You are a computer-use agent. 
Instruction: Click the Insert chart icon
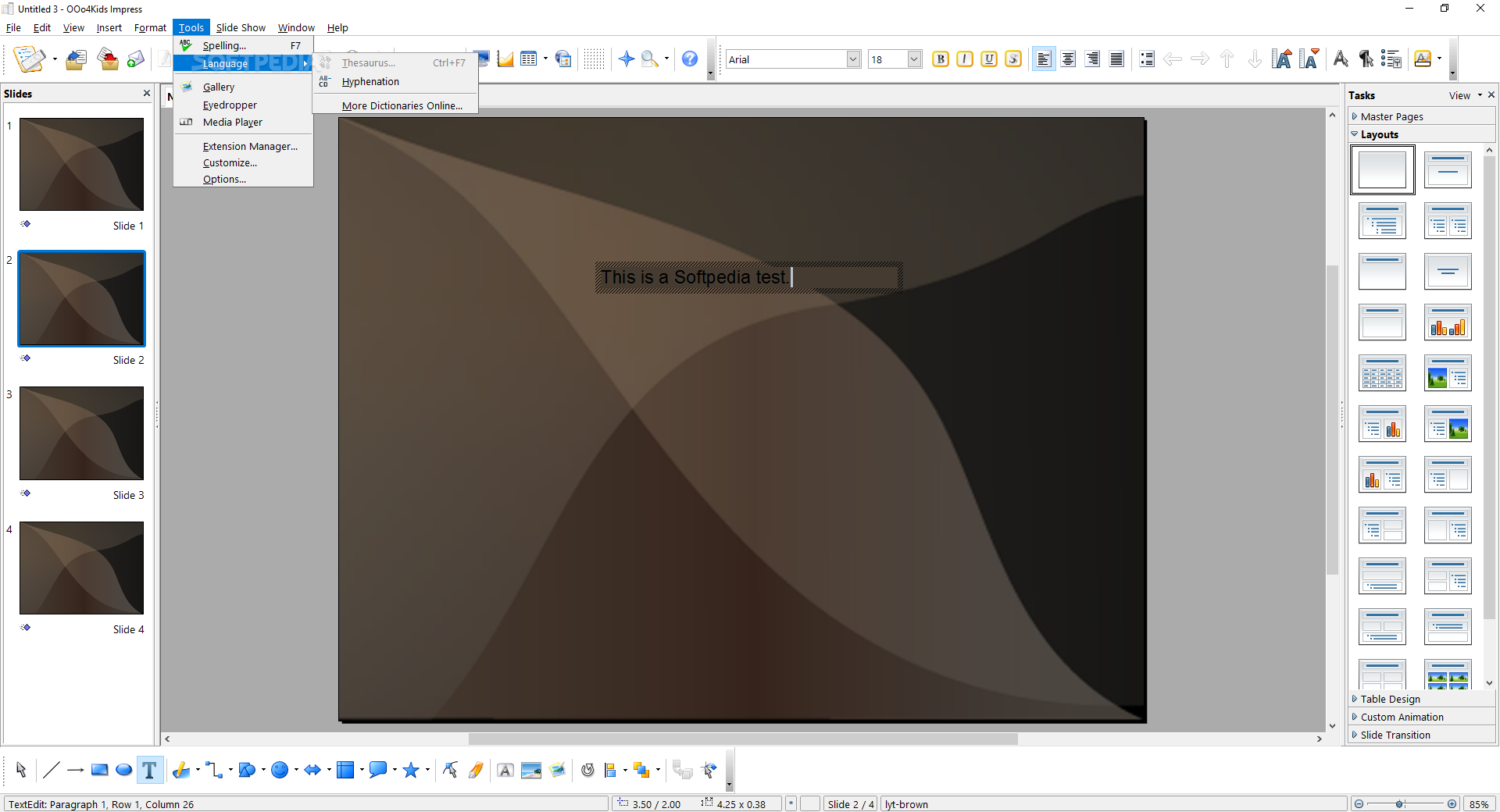point(505,59)
